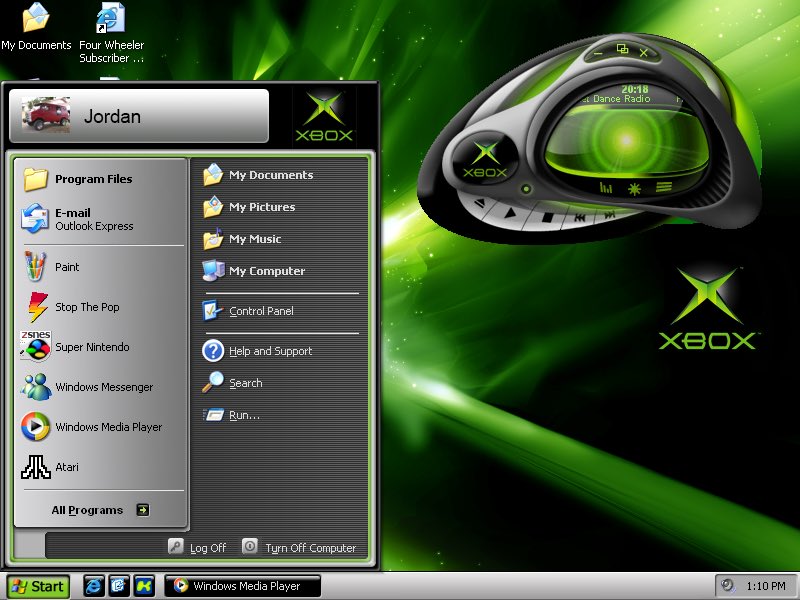Open Atari from the Start menu
This screenshot has height=600, width=800.
click(66, 467)
